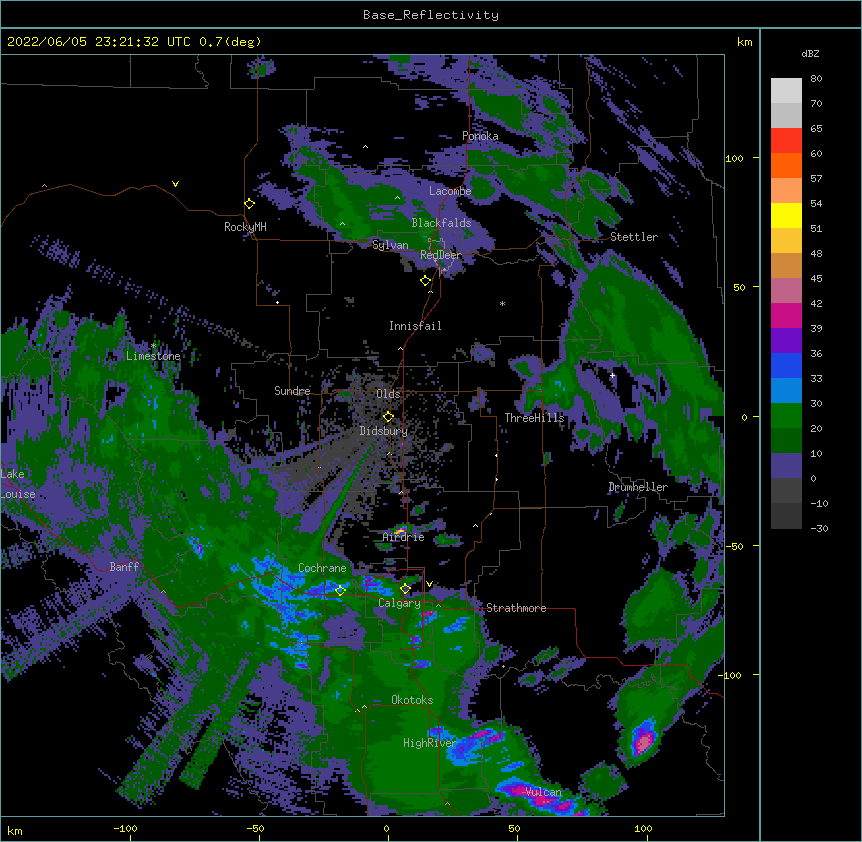Click the Ponoka town label
Image resolution: width=862 pixels, height=842 pixels.
point(480,136)
